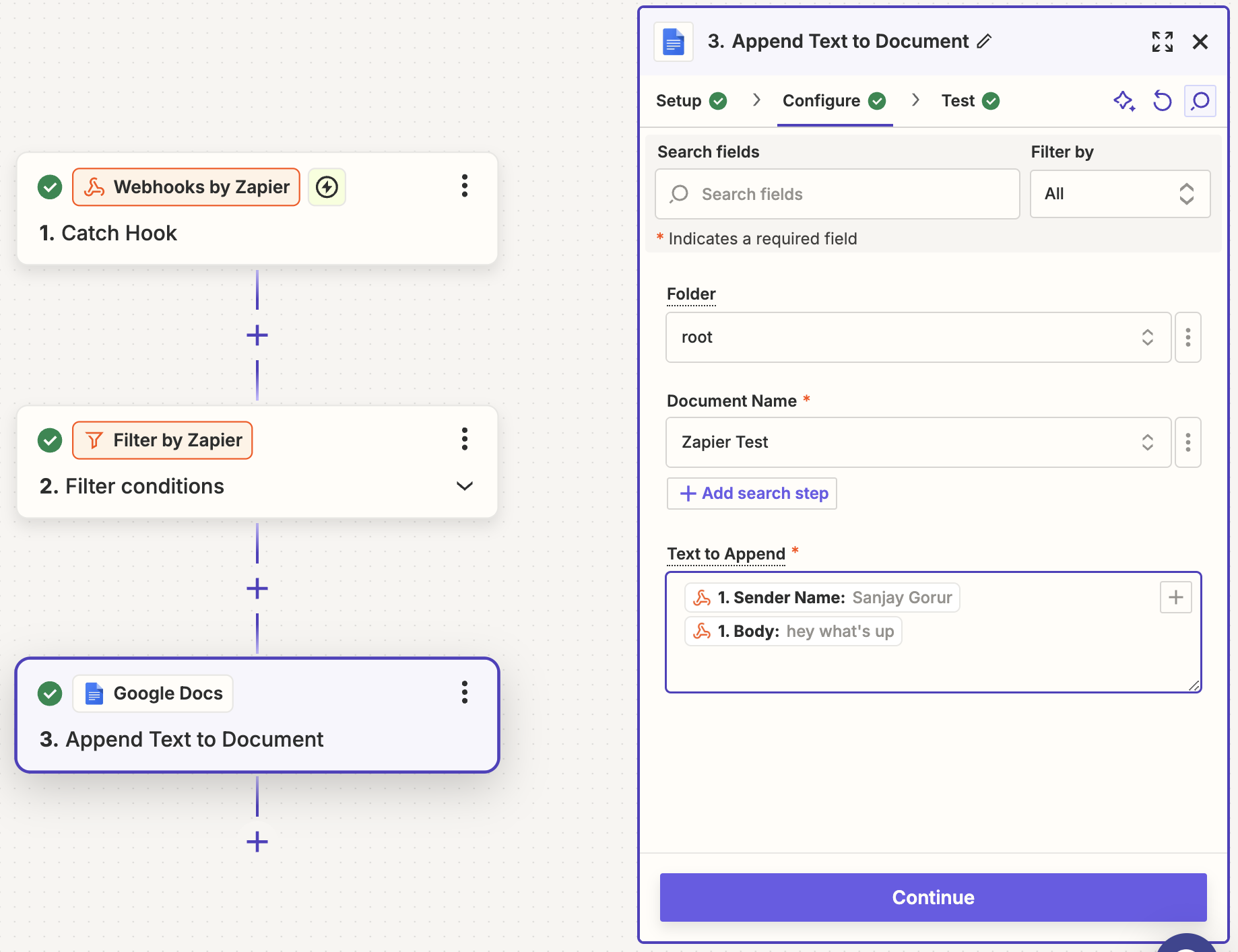Expand the Filter conditions chevron
1238x952 pixels.
tap(465, 486)
